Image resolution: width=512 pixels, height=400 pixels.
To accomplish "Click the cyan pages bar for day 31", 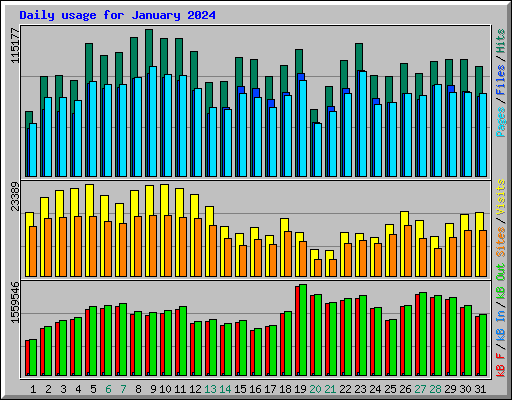I will pos(483,135).
